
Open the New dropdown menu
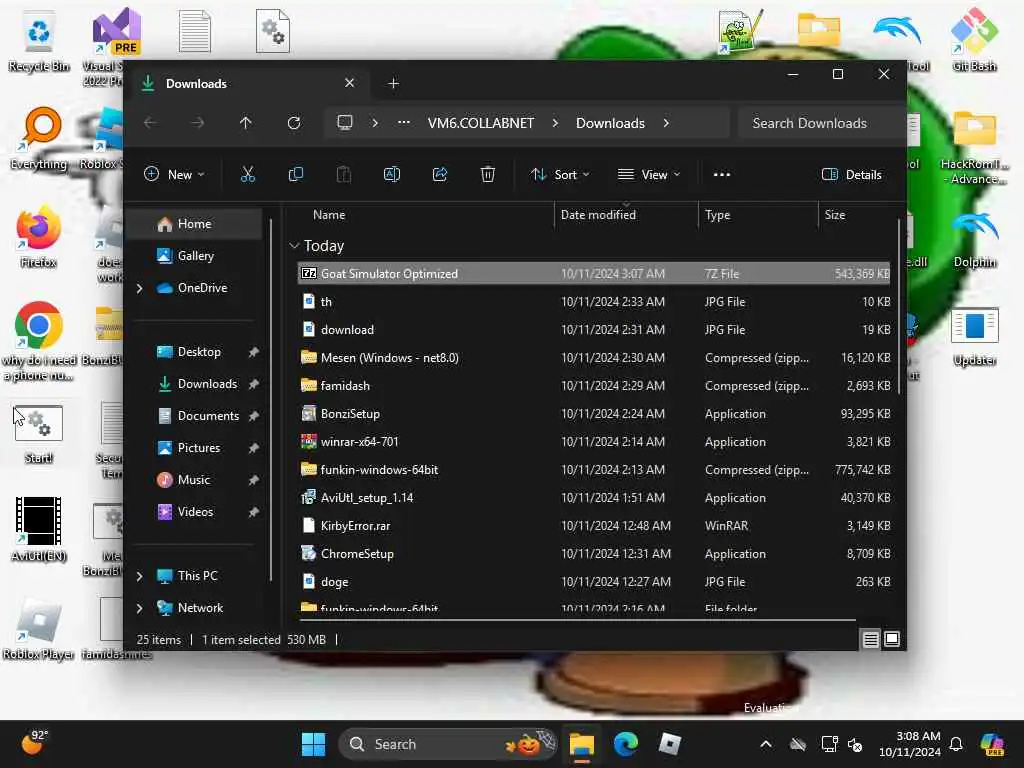tap(174, 174)
